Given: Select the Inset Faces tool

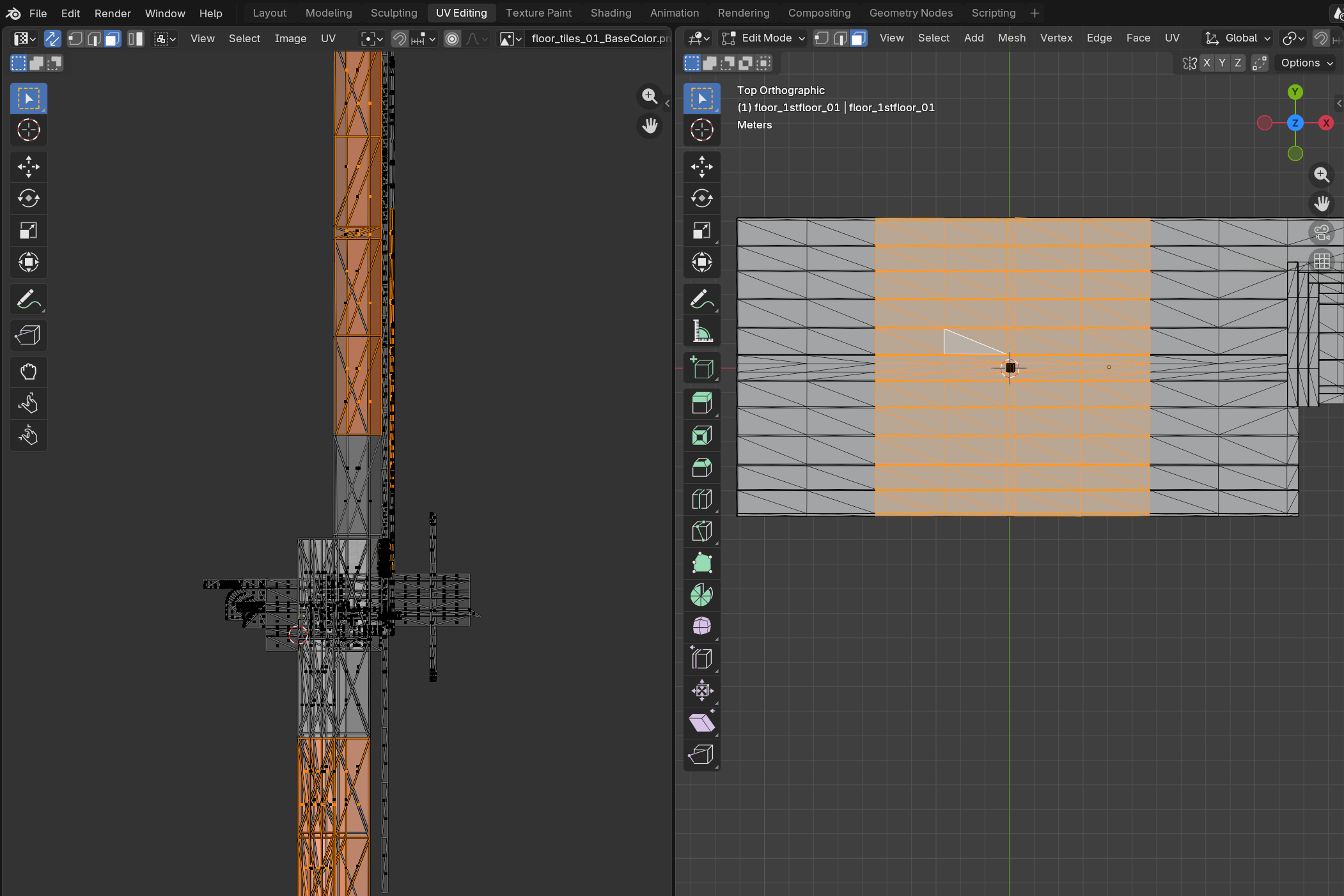Looking at the screenshot, I should pos(701,435).
